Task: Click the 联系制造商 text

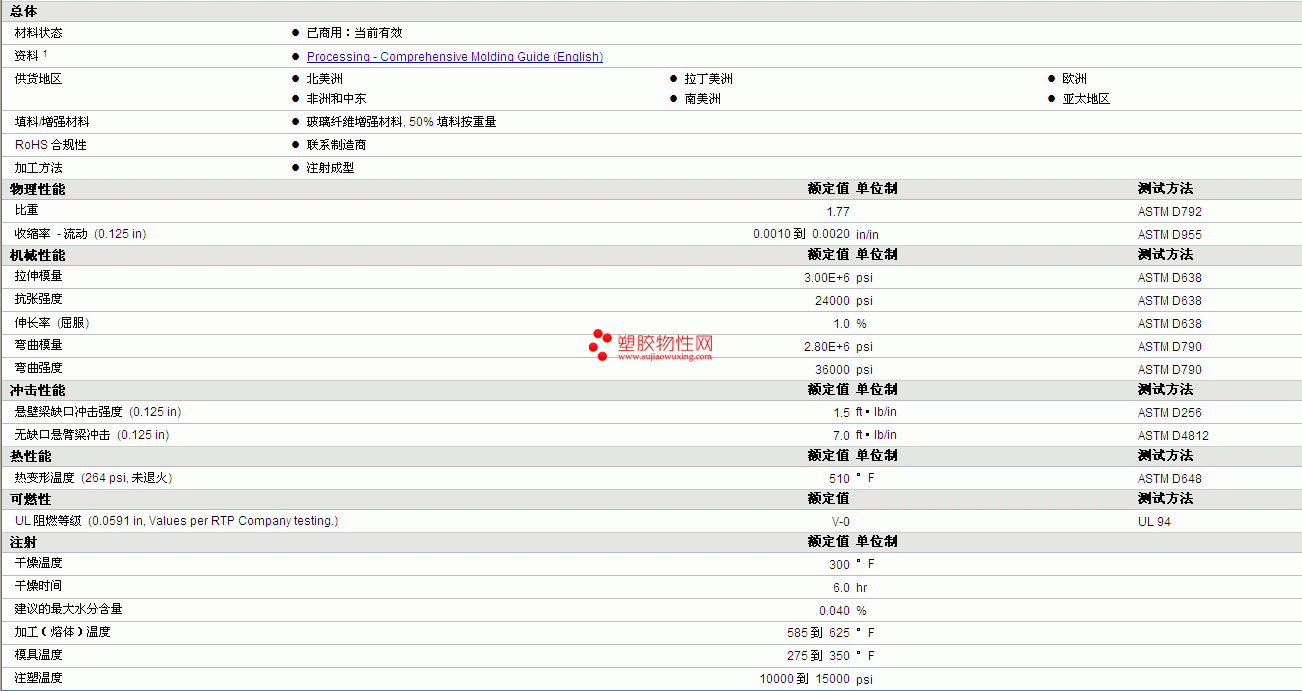Action: (x=337, y=145)
